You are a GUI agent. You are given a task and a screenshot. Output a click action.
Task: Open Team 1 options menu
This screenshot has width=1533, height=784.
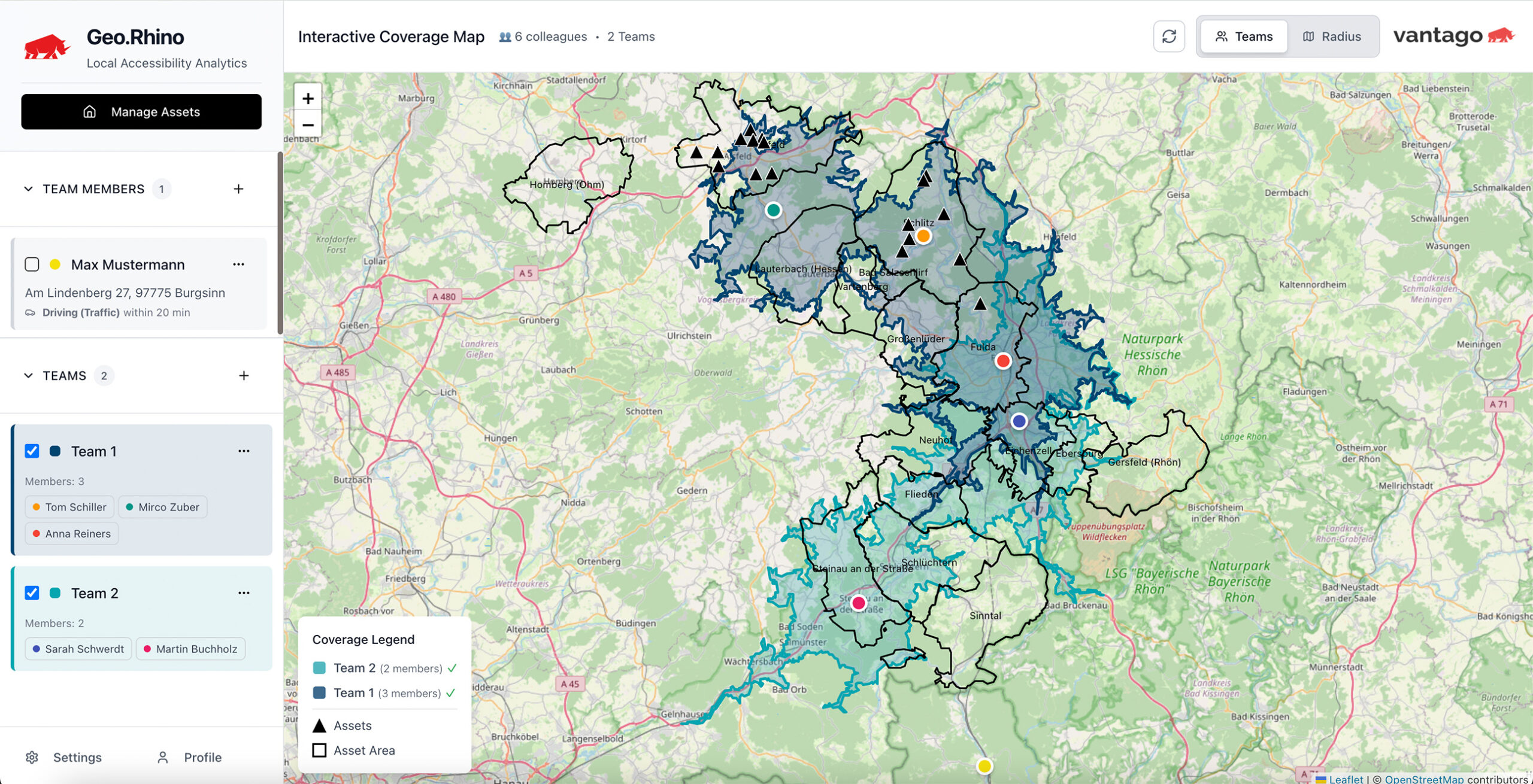(244, 451)
